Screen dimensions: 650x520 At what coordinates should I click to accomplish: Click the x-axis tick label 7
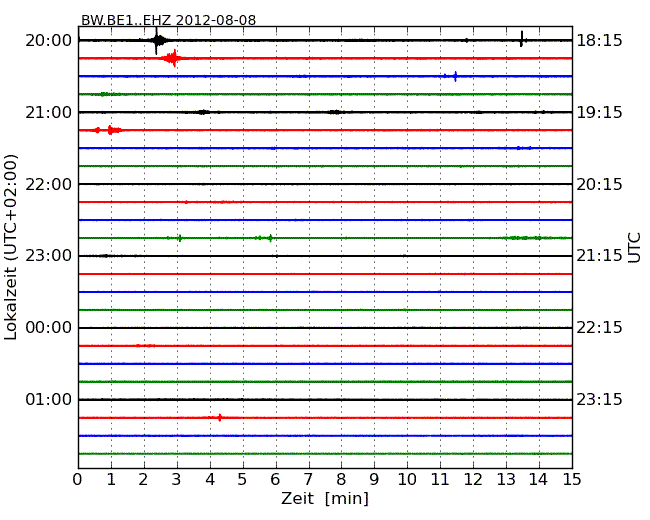pos(308,479)
